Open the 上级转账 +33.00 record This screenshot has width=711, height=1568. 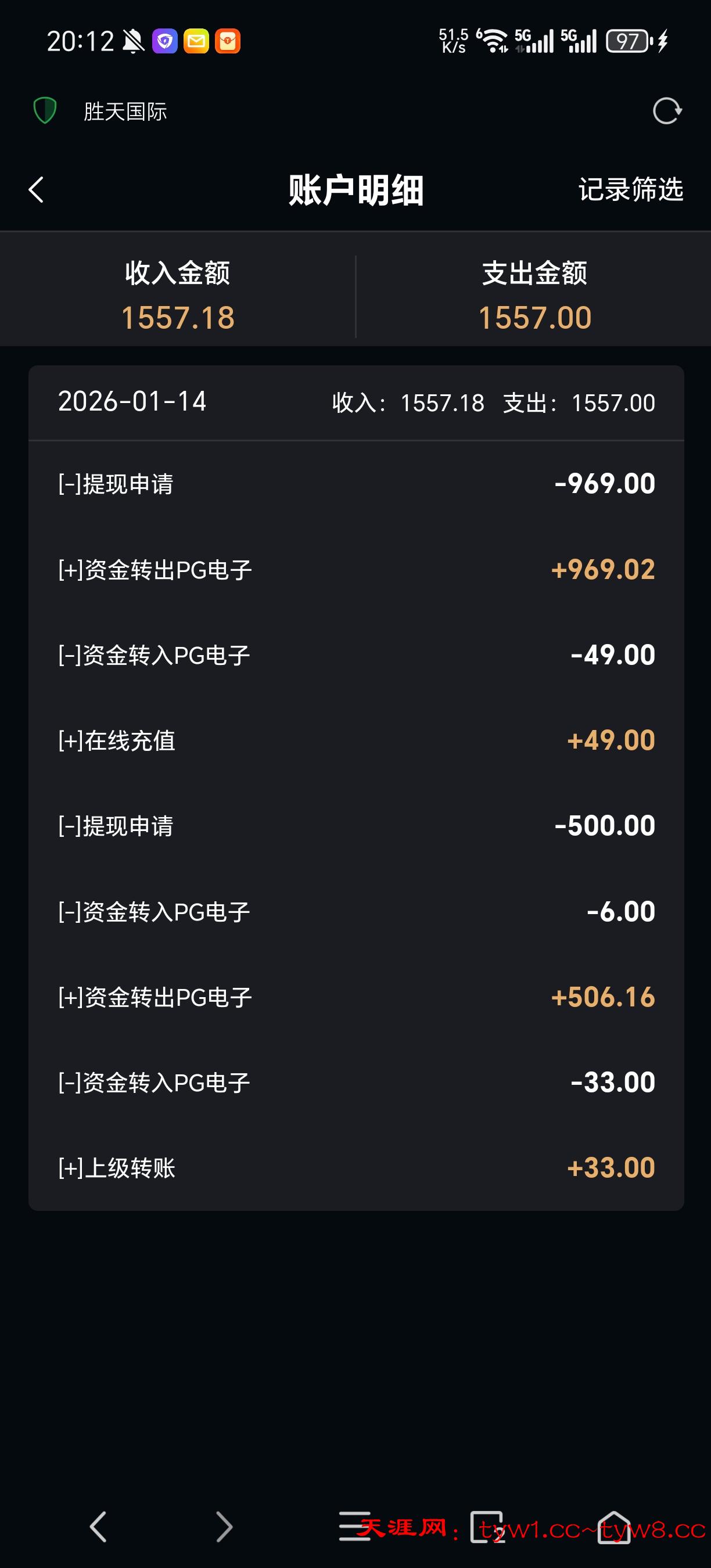point(356,1167)
